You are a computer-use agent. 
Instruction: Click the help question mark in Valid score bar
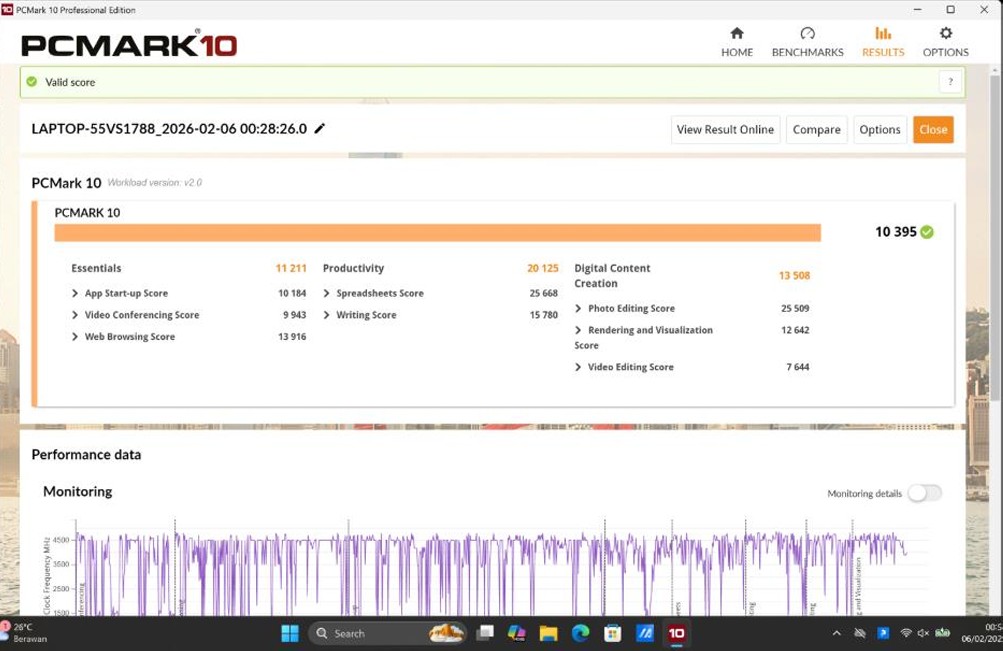950,82
